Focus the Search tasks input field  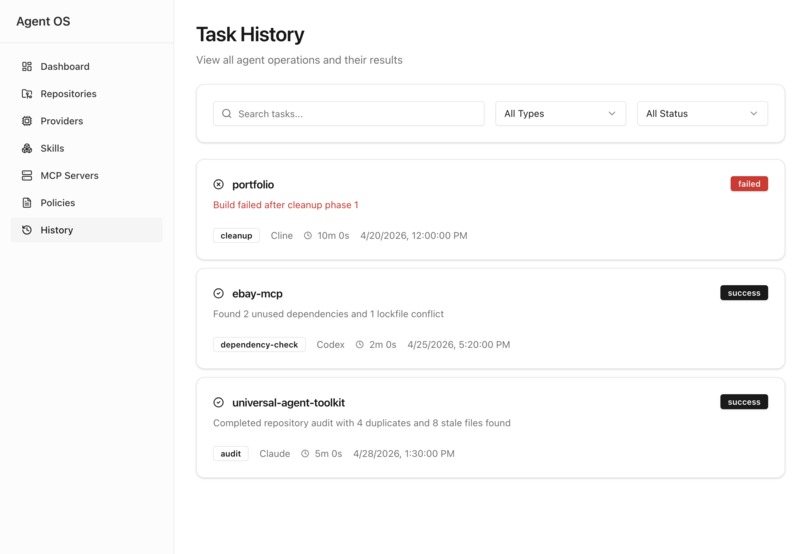349,114
